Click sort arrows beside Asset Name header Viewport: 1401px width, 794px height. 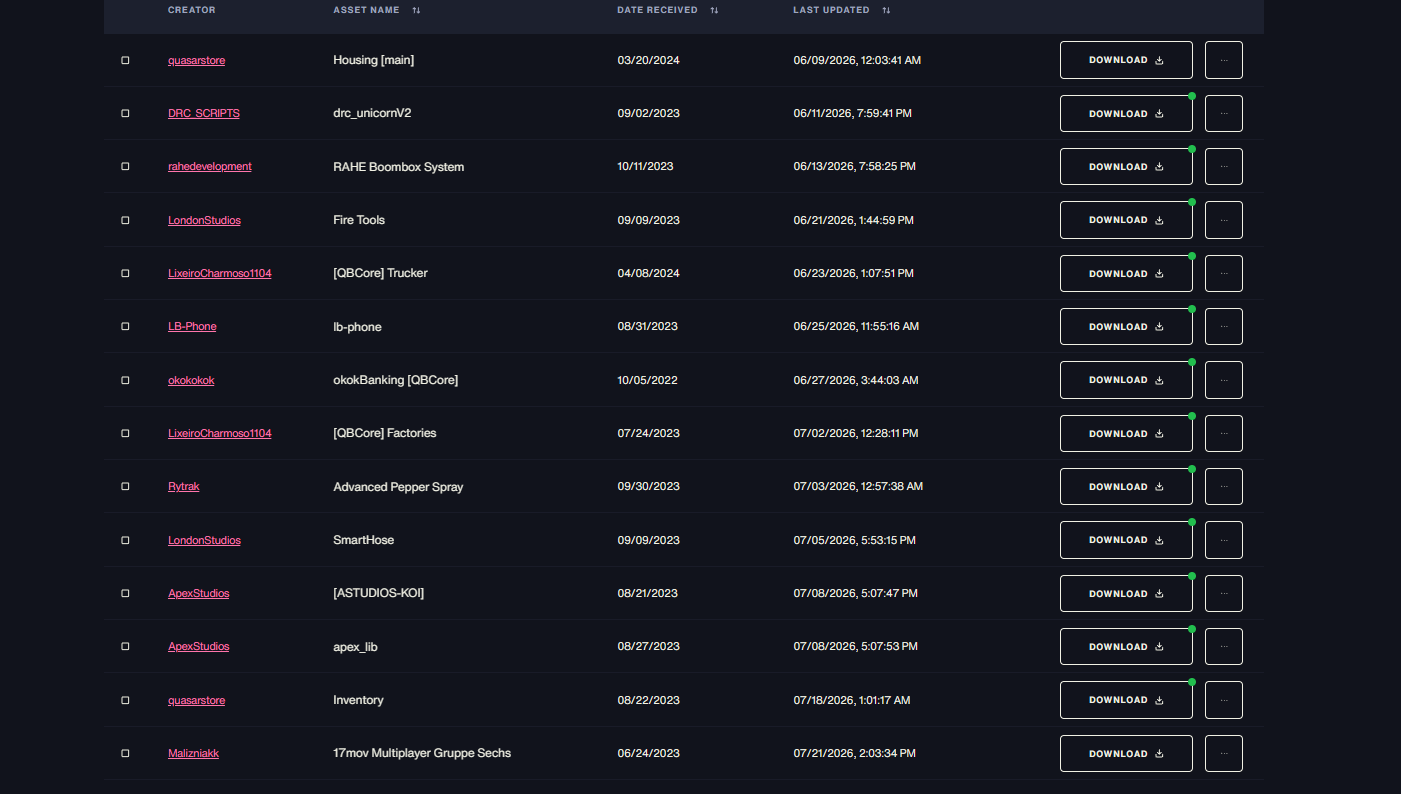click(416, 10)
